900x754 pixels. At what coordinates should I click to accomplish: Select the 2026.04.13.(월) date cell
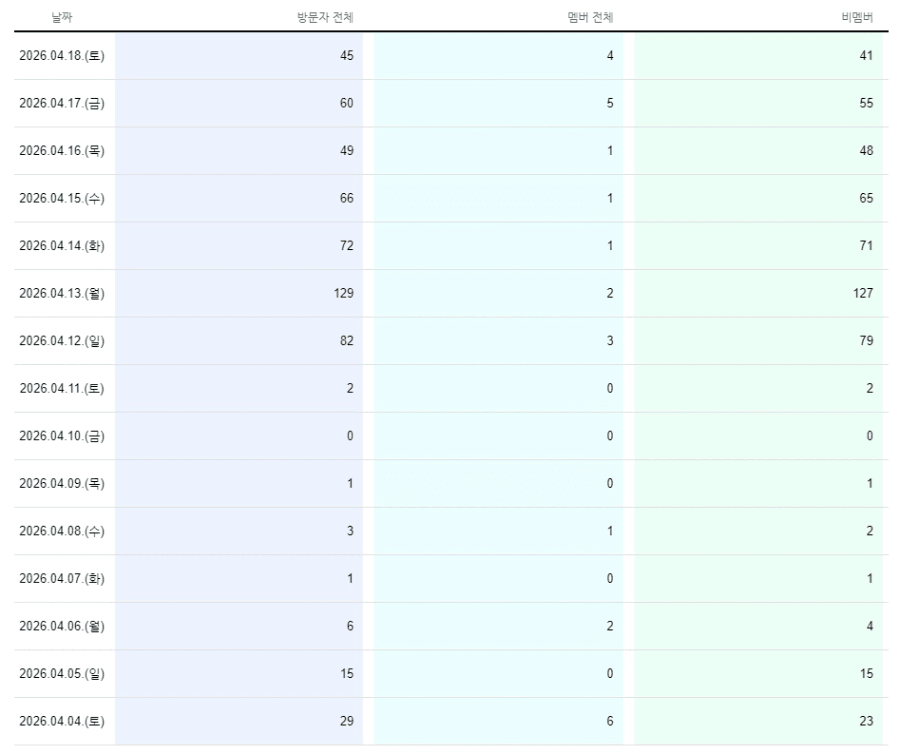pyautogui.click(x=62, y=293)
